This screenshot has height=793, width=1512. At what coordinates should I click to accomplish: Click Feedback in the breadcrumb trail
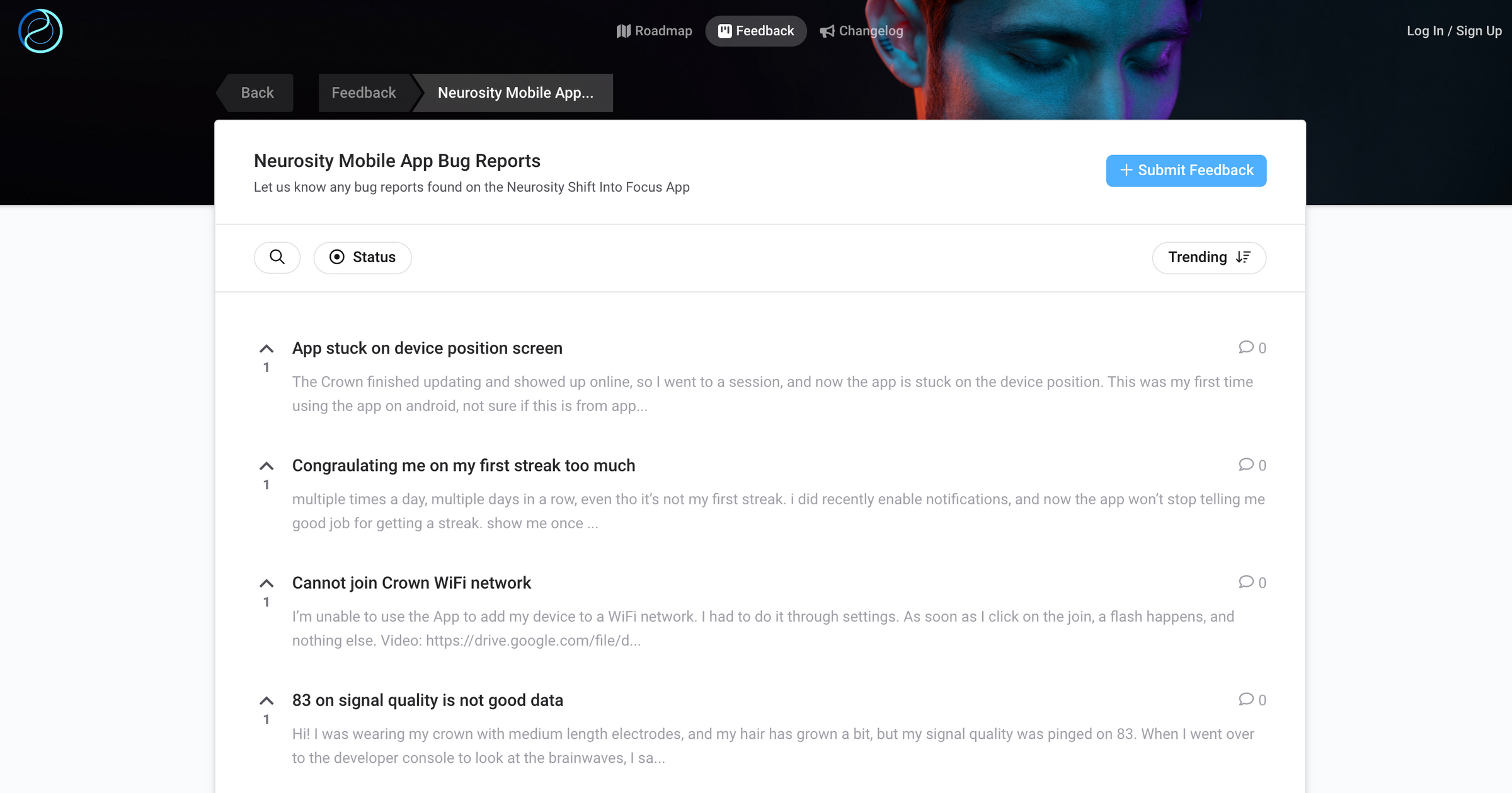coord(364,93)
